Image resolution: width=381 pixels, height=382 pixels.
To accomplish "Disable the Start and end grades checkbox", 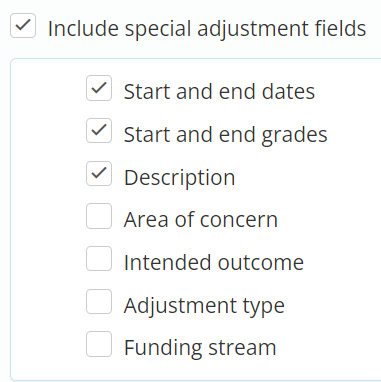I will pyautogui.click(x=99, y=131).
